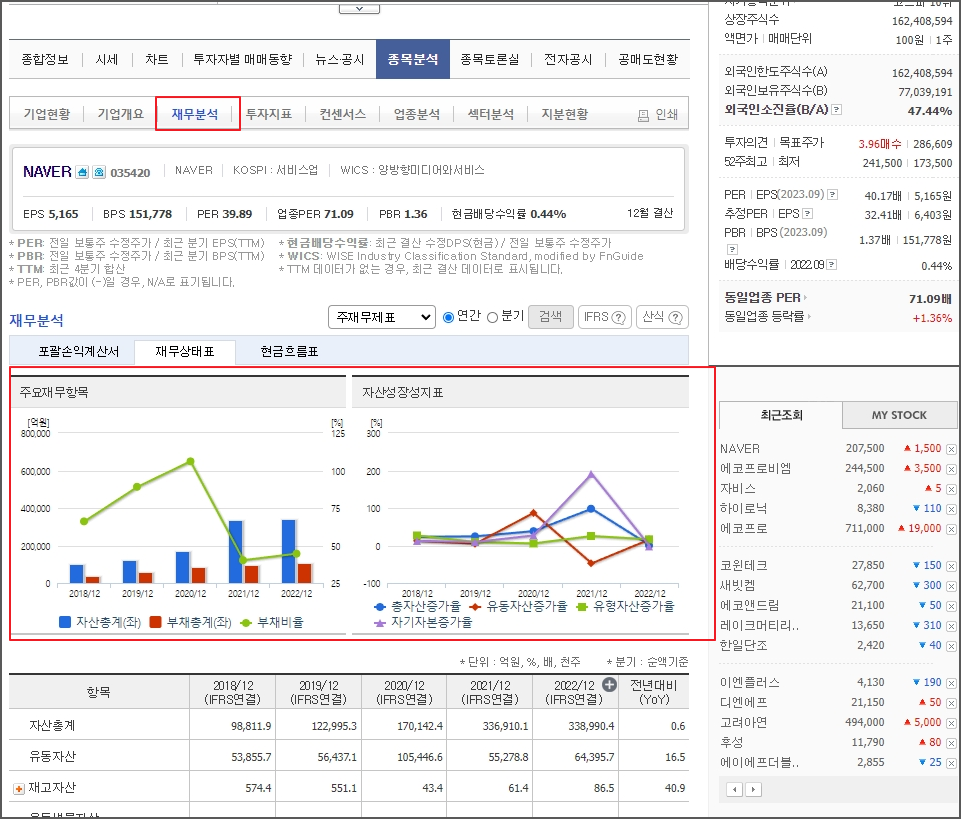Switch to 컨센서스 sub-tab

click(x=343, y=114)
